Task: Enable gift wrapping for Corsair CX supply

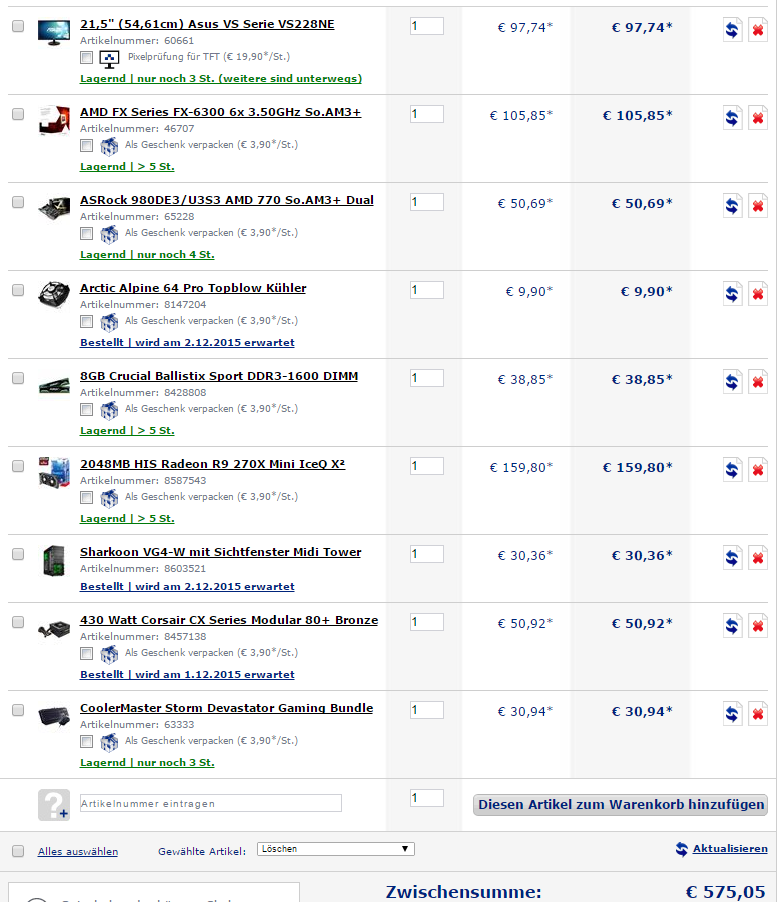Action: tap(86, 653)
